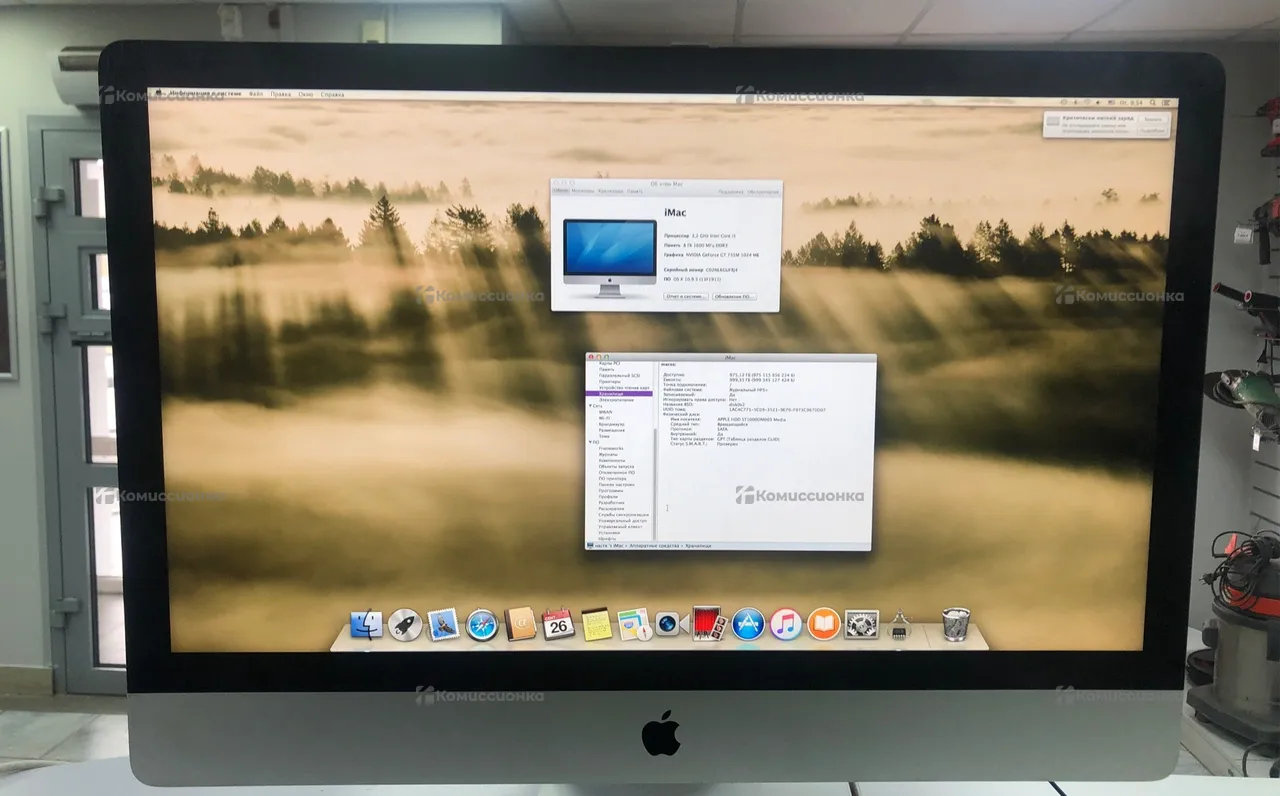
Task: Open Обслуживание link in About This Mac
Action: tap(763, 192)
